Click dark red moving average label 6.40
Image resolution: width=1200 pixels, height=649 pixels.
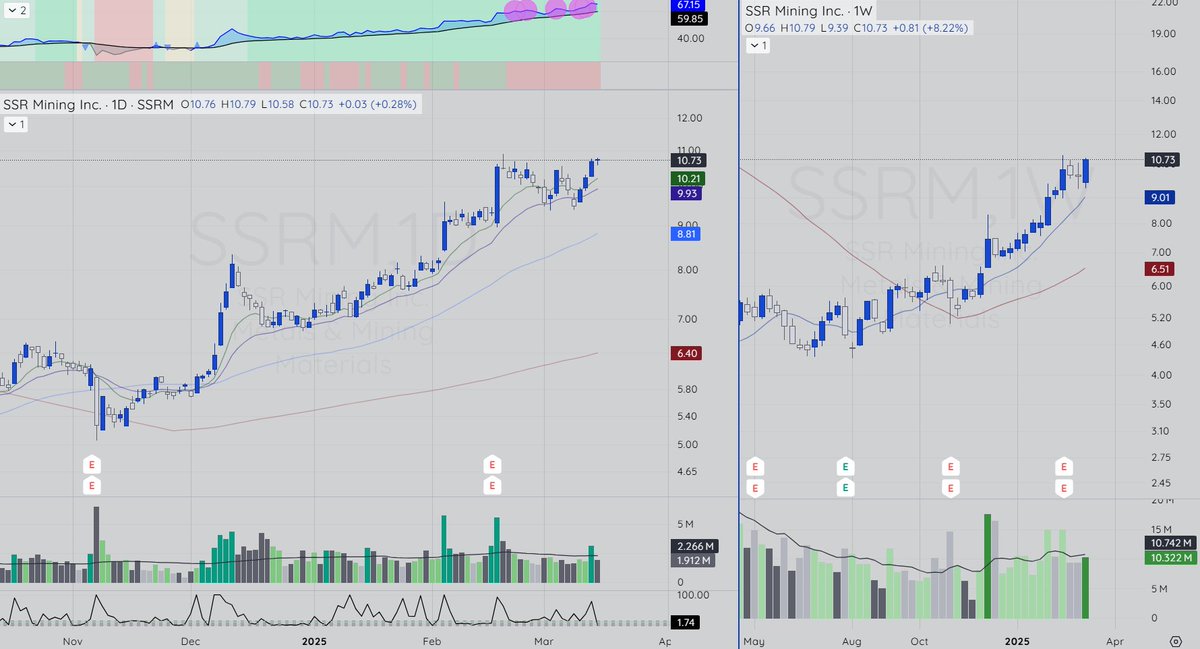click(688, 353)
